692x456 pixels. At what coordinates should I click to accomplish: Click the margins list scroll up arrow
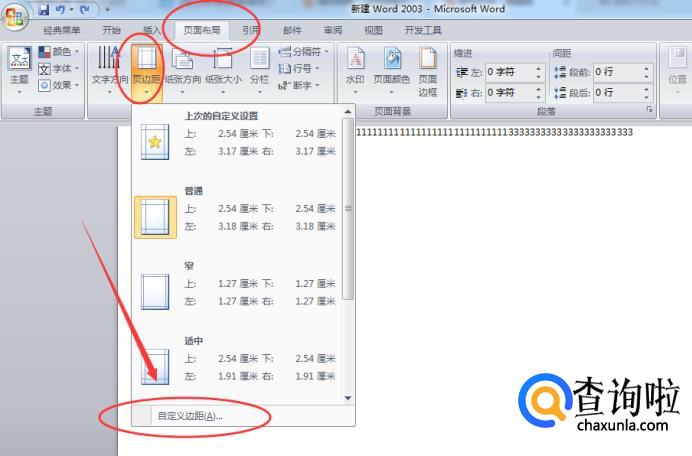coord(348,112)
